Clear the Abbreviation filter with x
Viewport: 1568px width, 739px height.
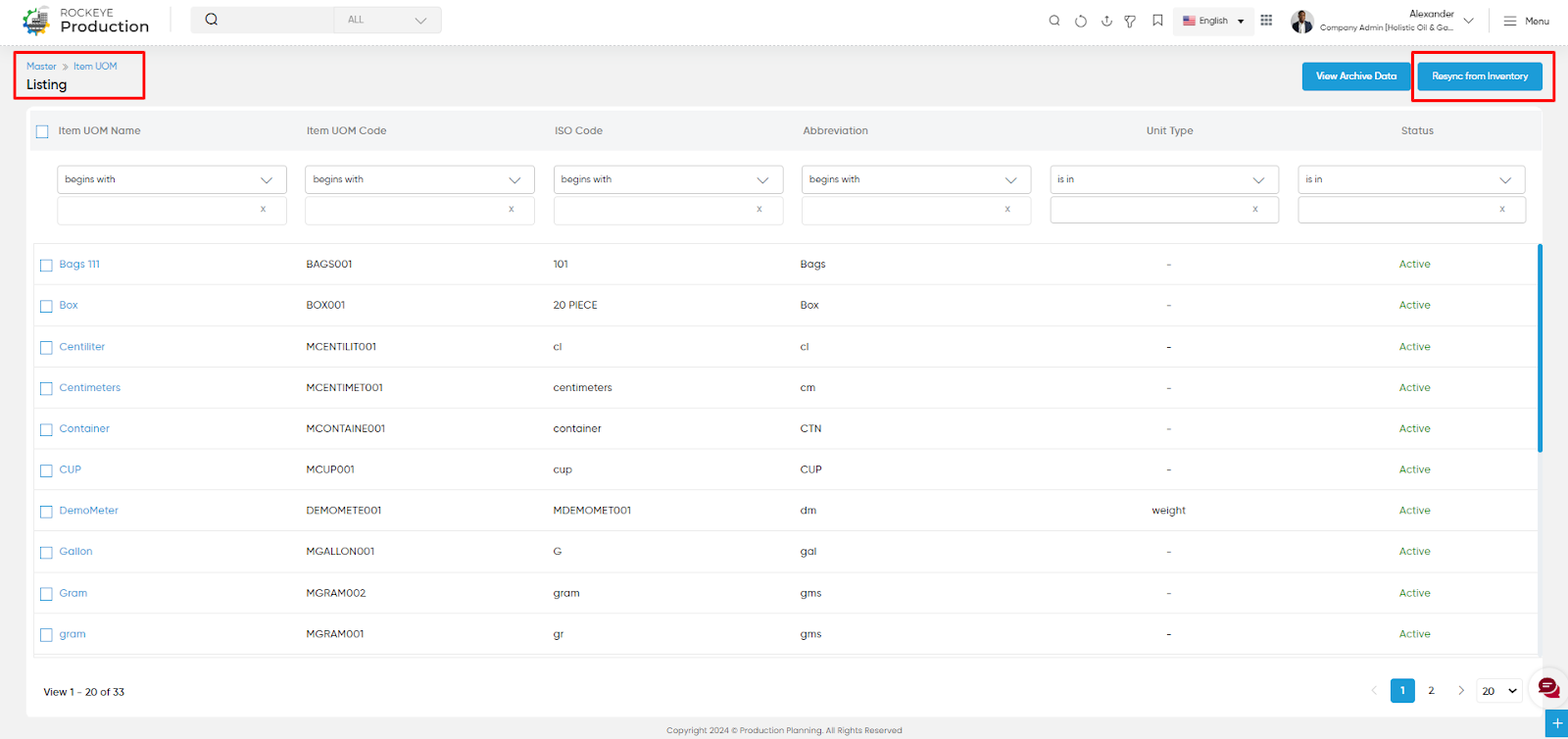[x=1006, y=209]
